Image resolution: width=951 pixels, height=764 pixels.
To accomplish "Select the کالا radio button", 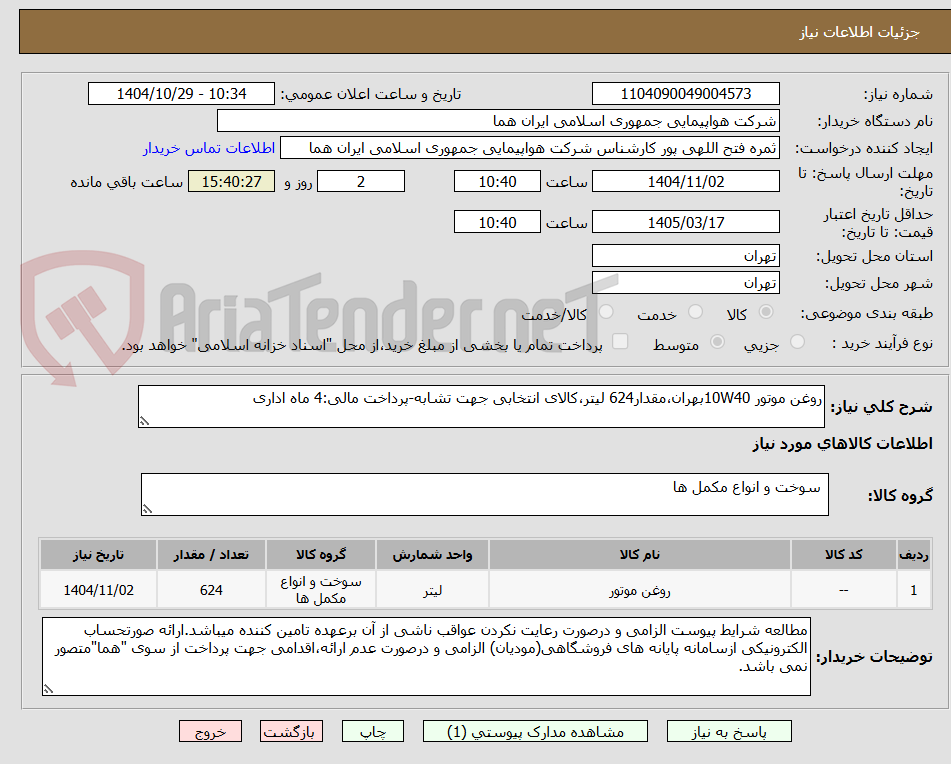I will point(766,313).
